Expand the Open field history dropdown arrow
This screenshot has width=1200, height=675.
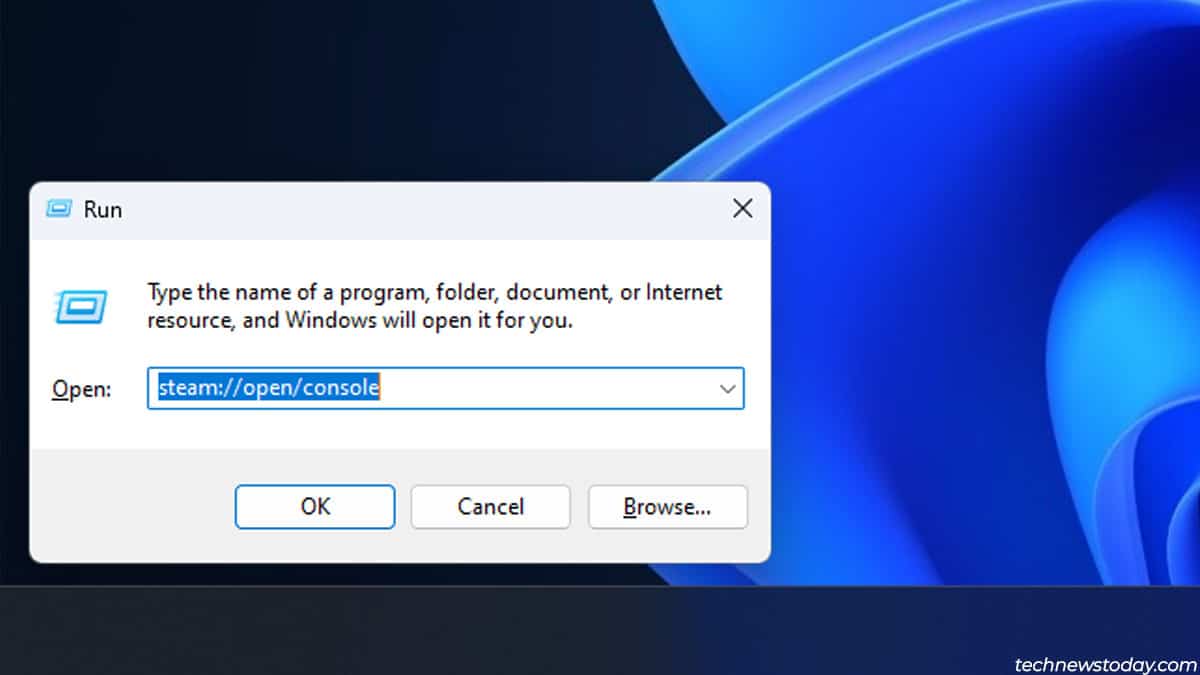(727, 388)
